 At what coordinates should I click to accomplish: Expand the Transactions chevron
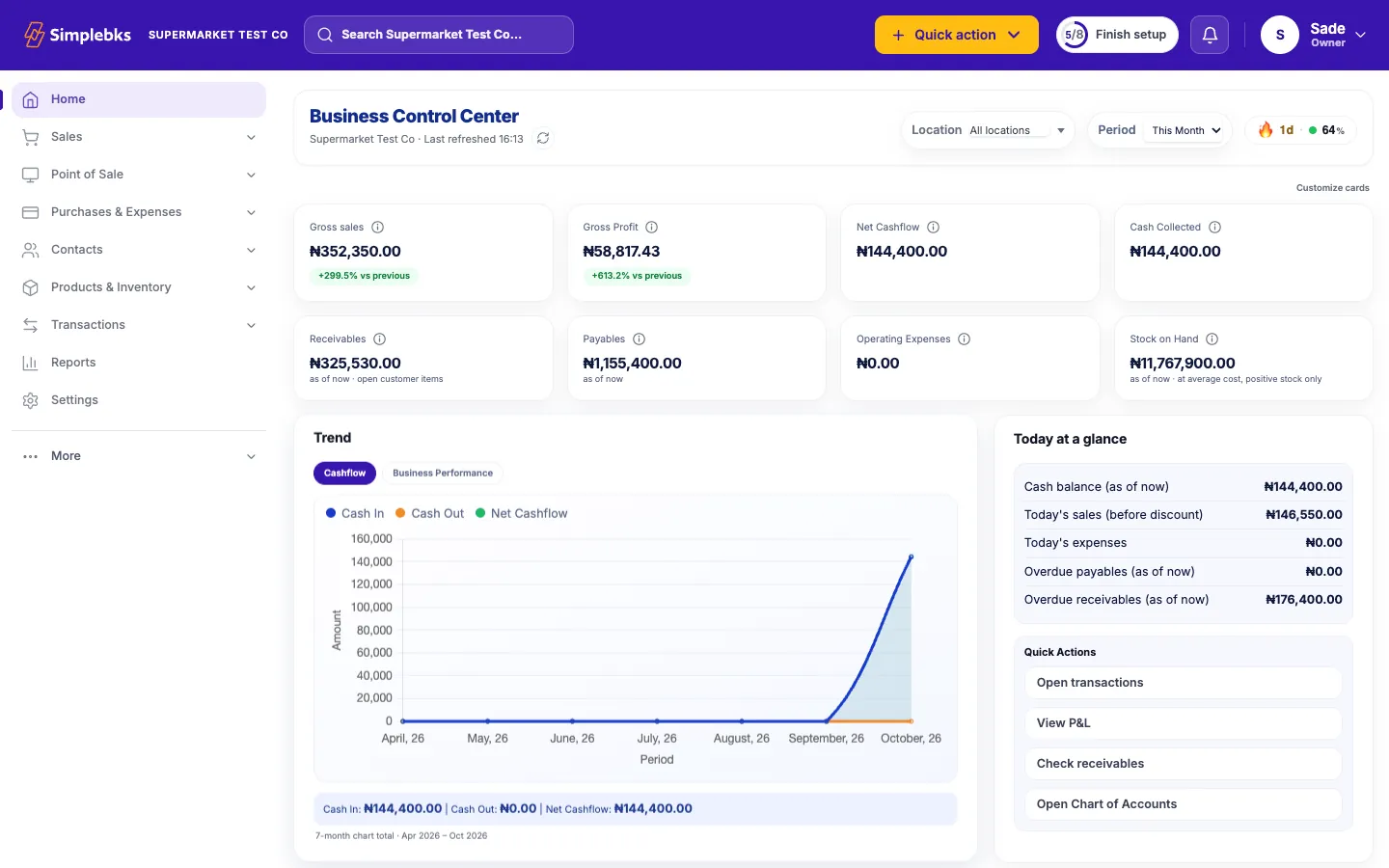pyautogui.click(x=252, y=325)
